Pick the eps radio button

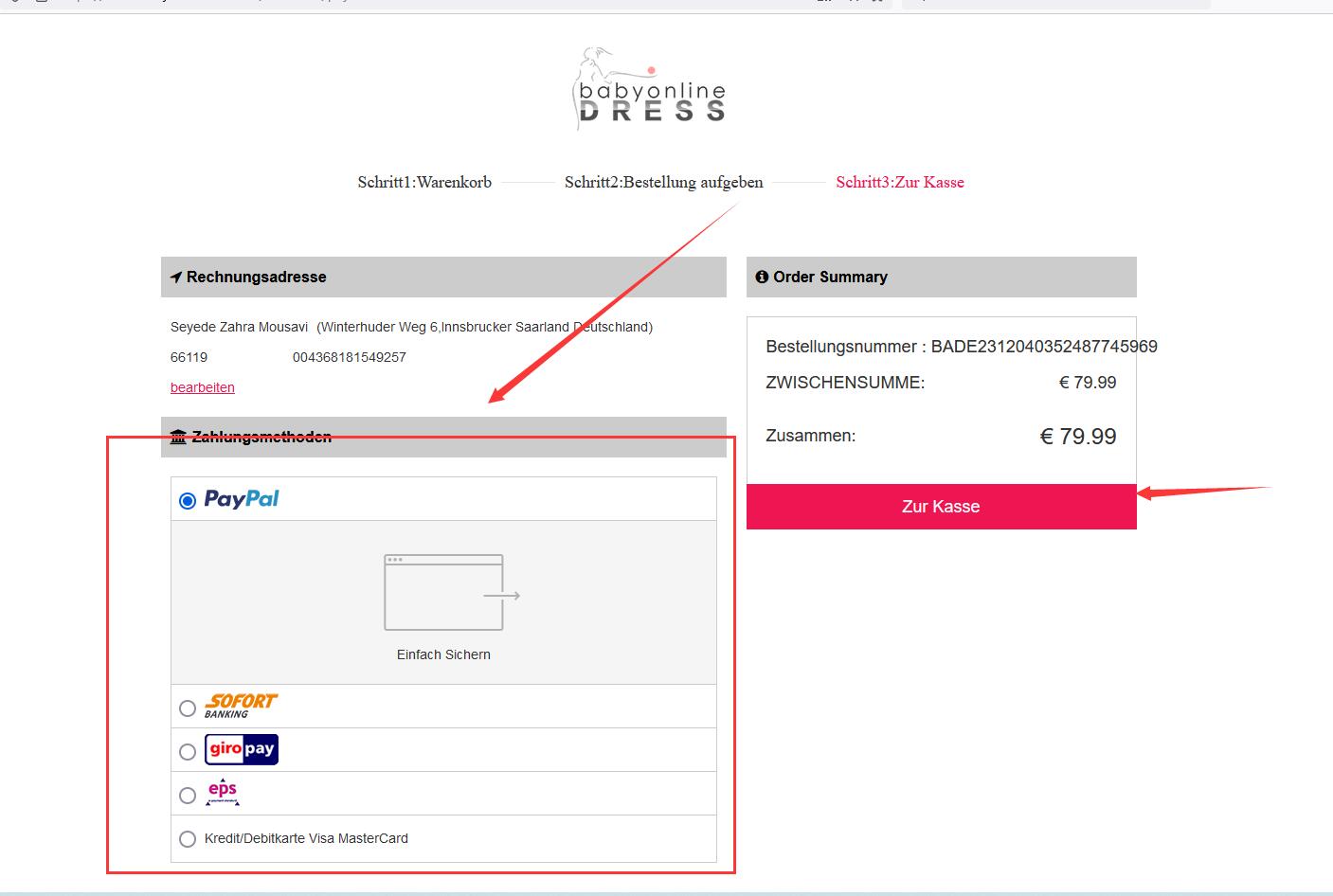(x=188, y=796)
